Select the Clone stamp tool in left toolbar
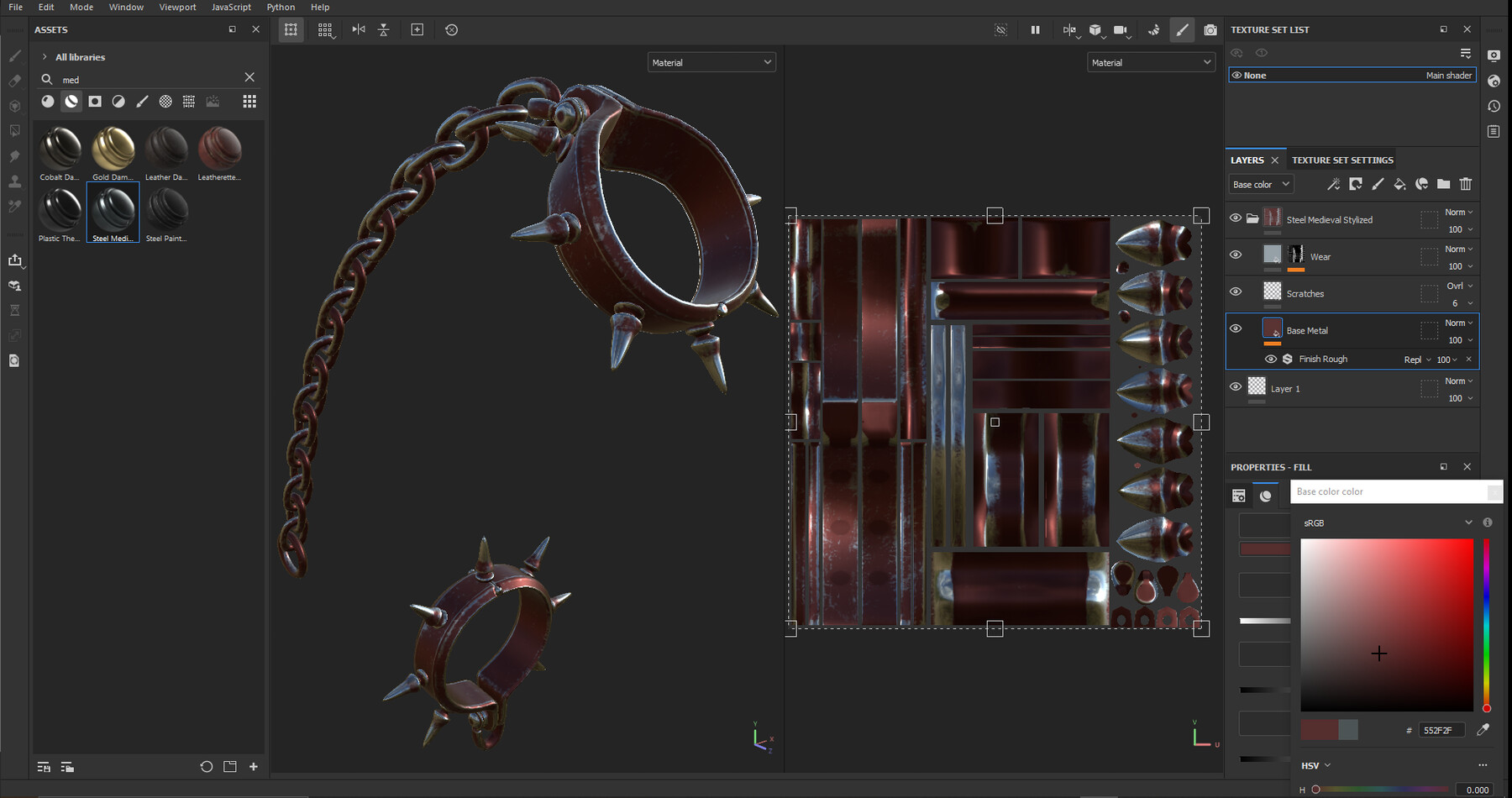 tap(15, 181)
